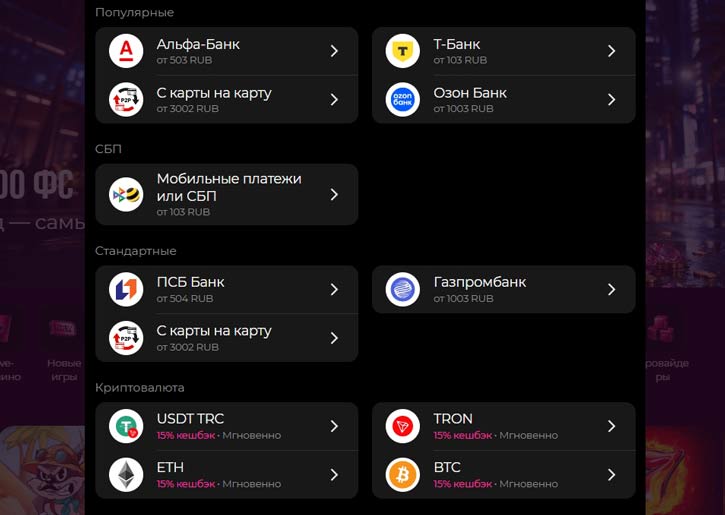The image size is (725, 515).
Task: Open Альфа-Банк chevron arrow
Action: [x=334, y=51]
